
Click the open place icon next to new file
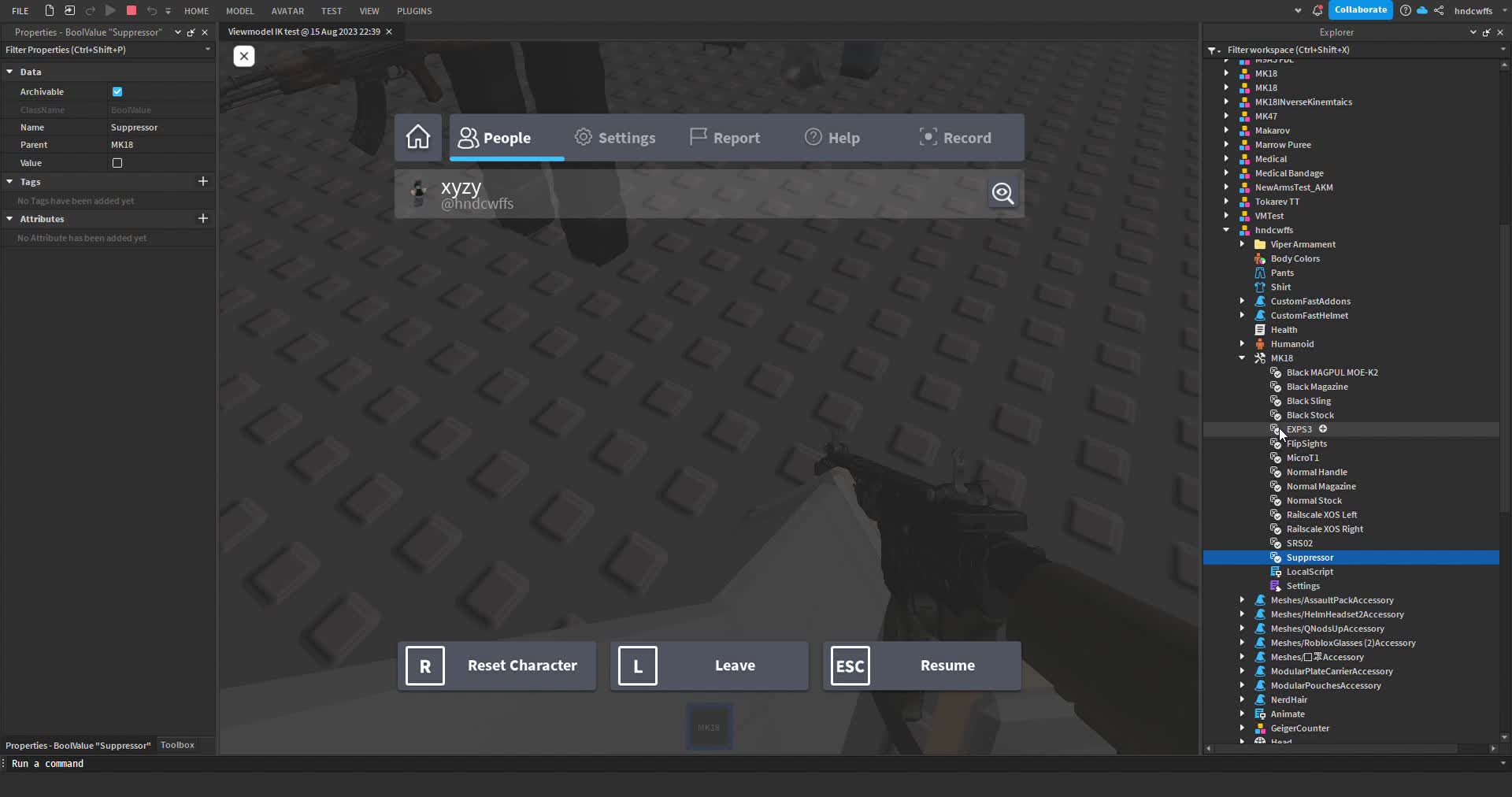pos(69,10)
